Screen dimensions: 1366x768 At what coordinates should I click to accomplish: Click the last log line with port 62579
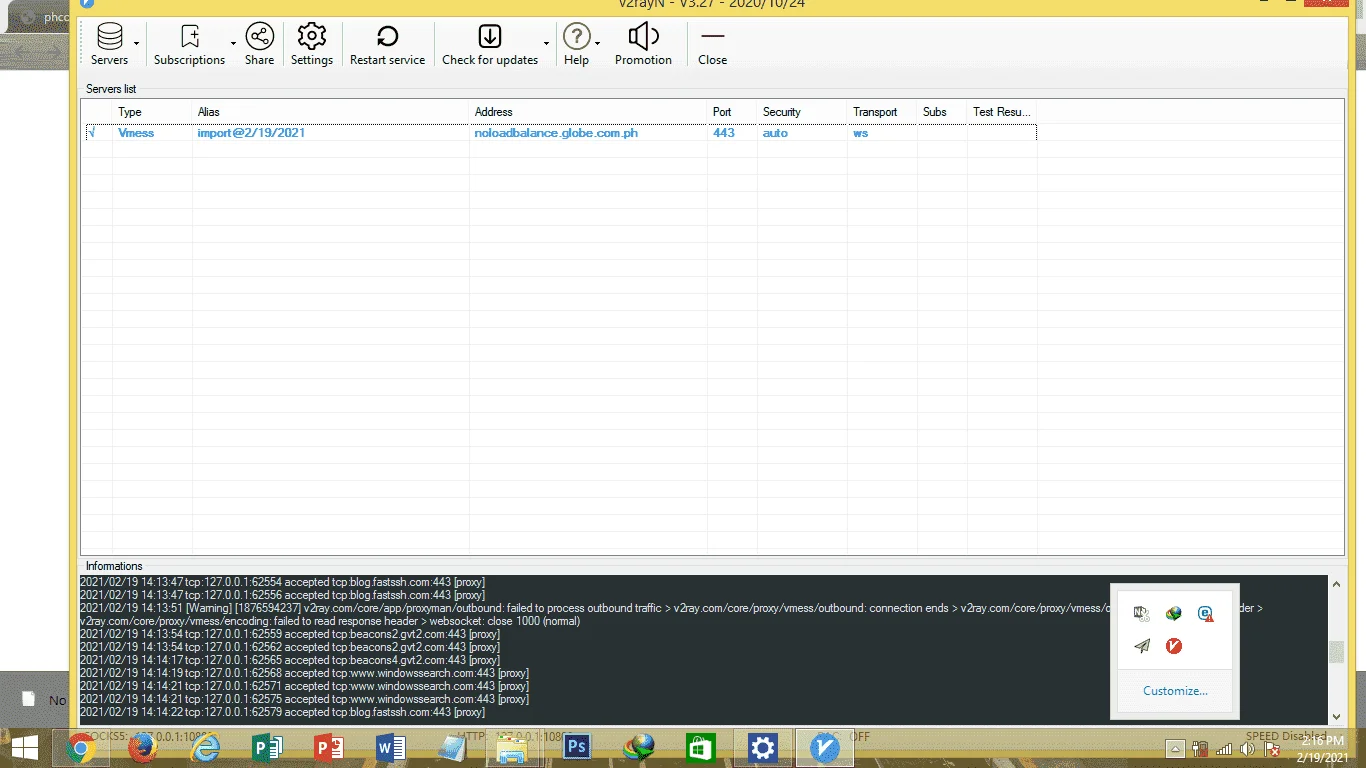(282, 712)
